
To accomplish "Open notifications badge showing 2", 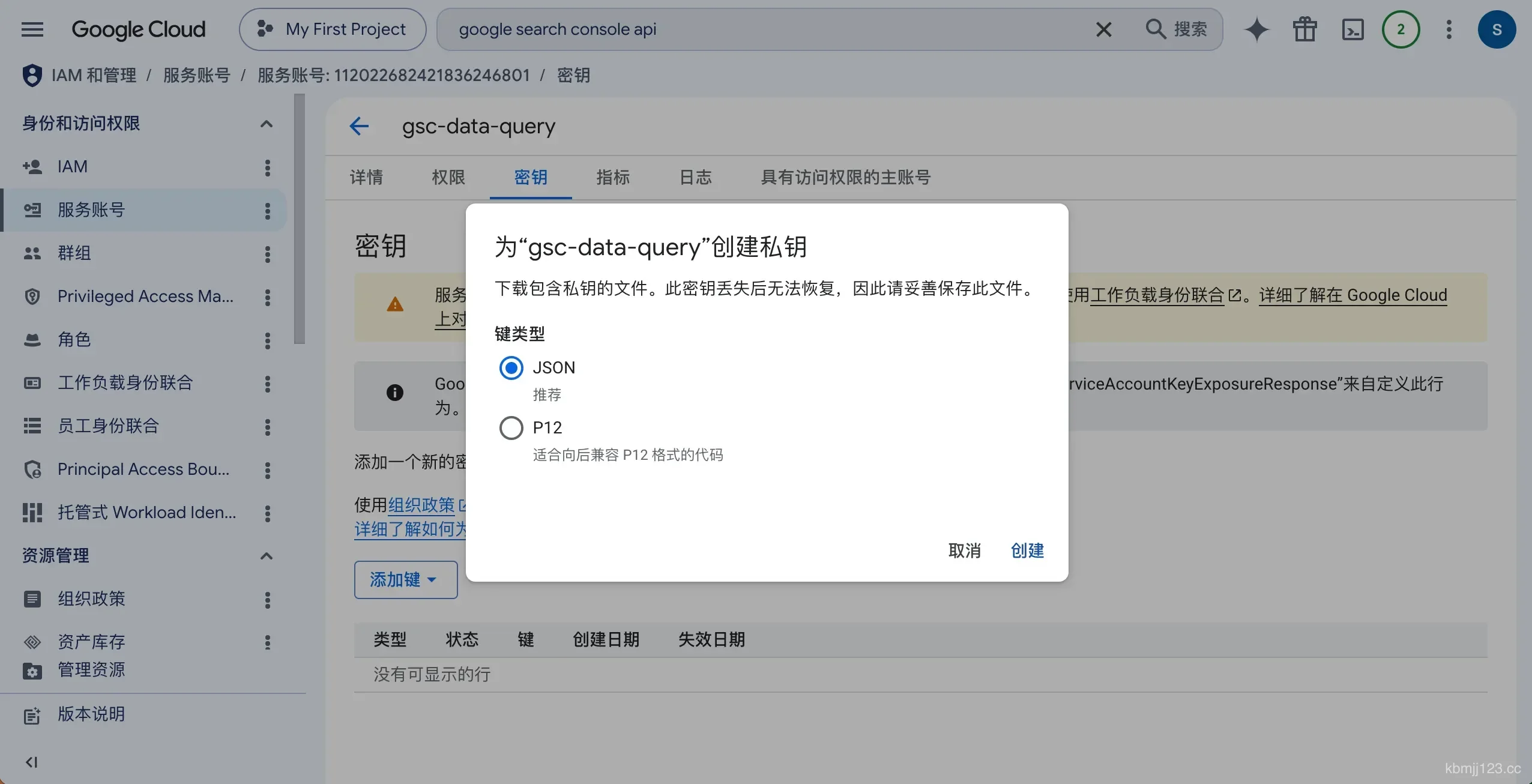I will pos(1401,29).
